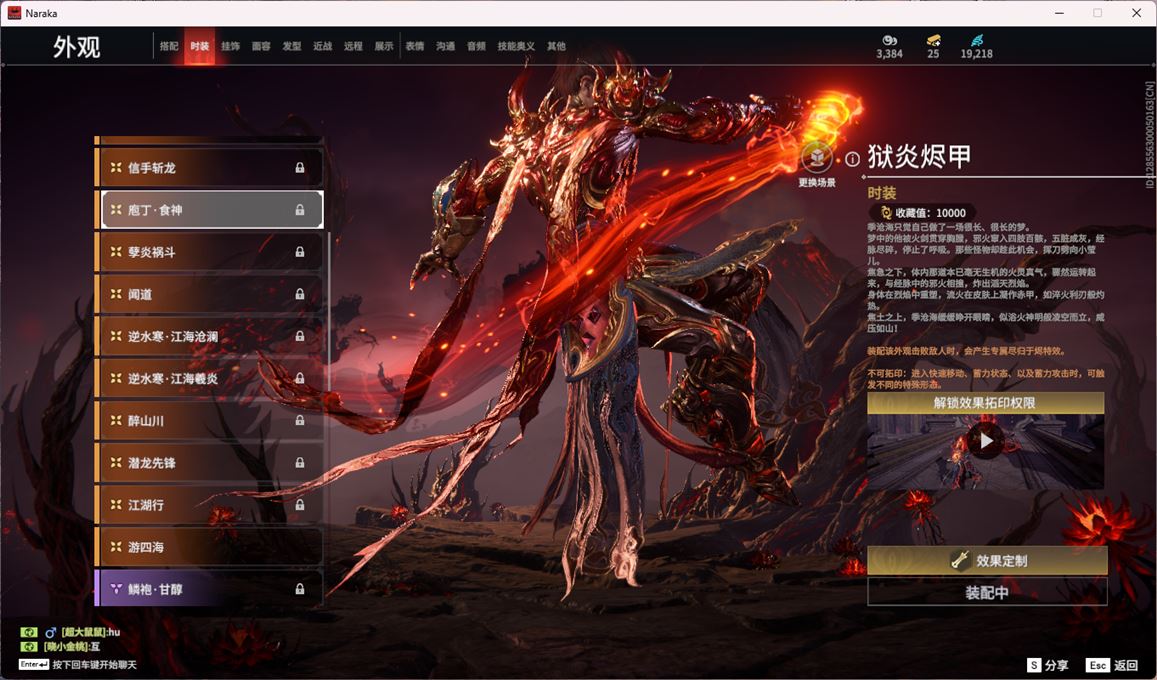Click the lock icon on 潜龙先锋

[x=300, y=462]
